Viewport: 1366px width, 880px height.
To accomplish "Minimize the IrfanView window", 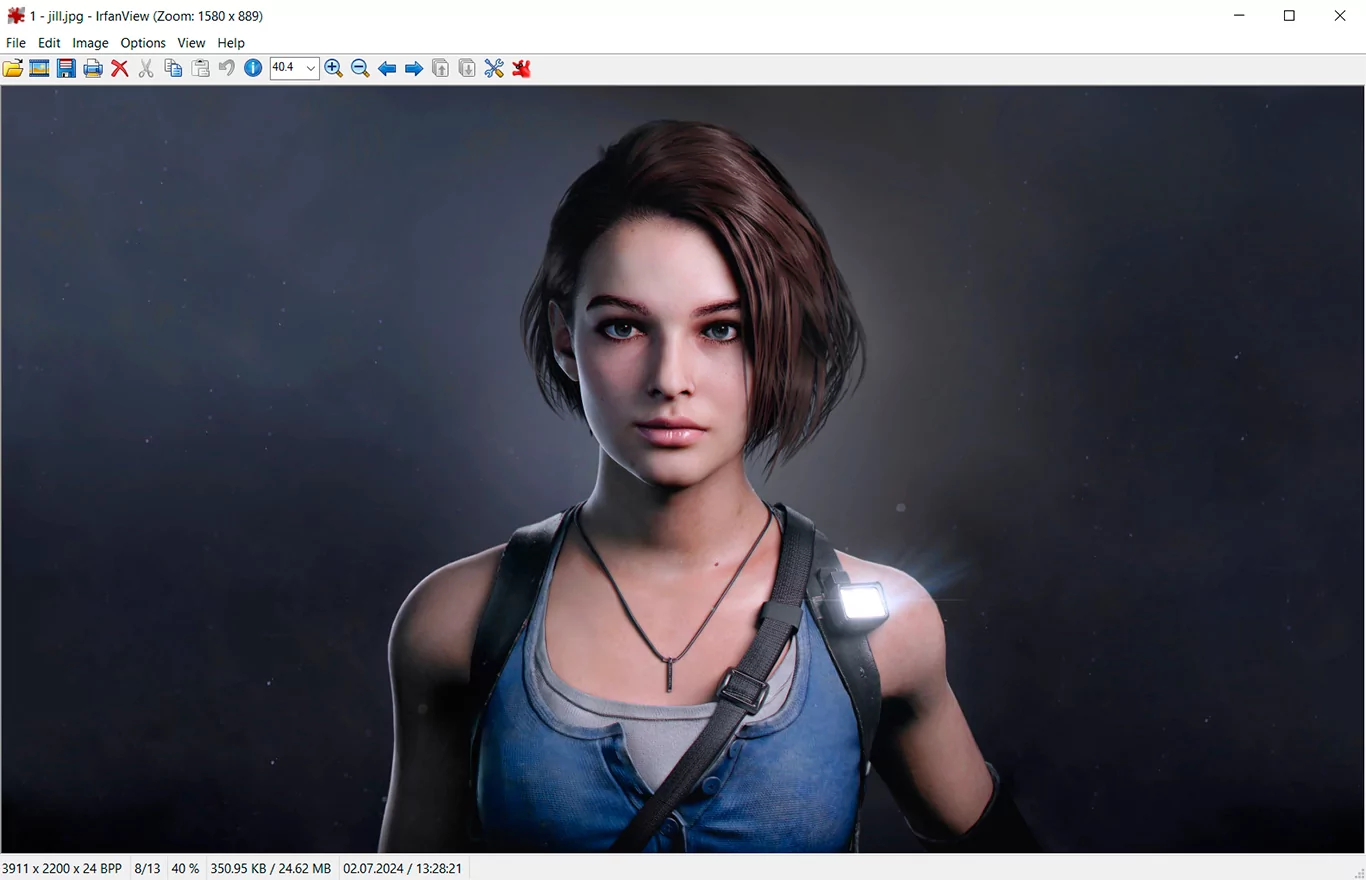I will [x=1239, y=16].
